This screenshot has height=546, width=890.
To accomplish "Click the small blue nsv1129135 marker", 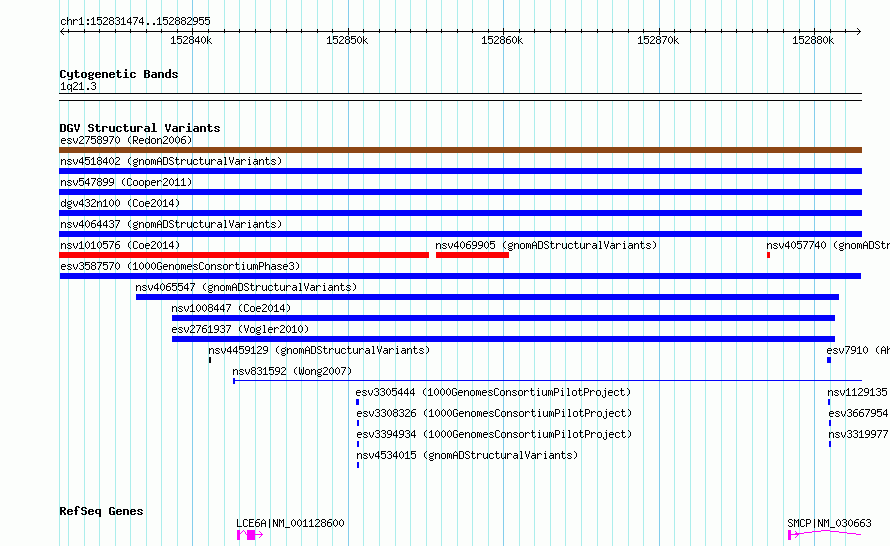I will [829, 402].
